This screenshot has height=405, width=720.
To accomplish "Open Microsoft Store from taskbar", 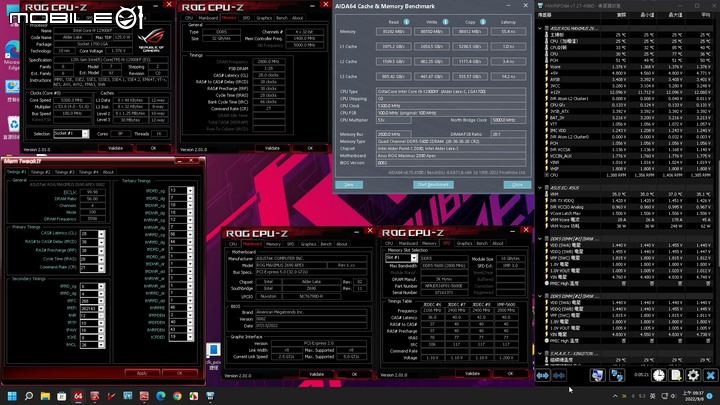I will coord(62,396).
